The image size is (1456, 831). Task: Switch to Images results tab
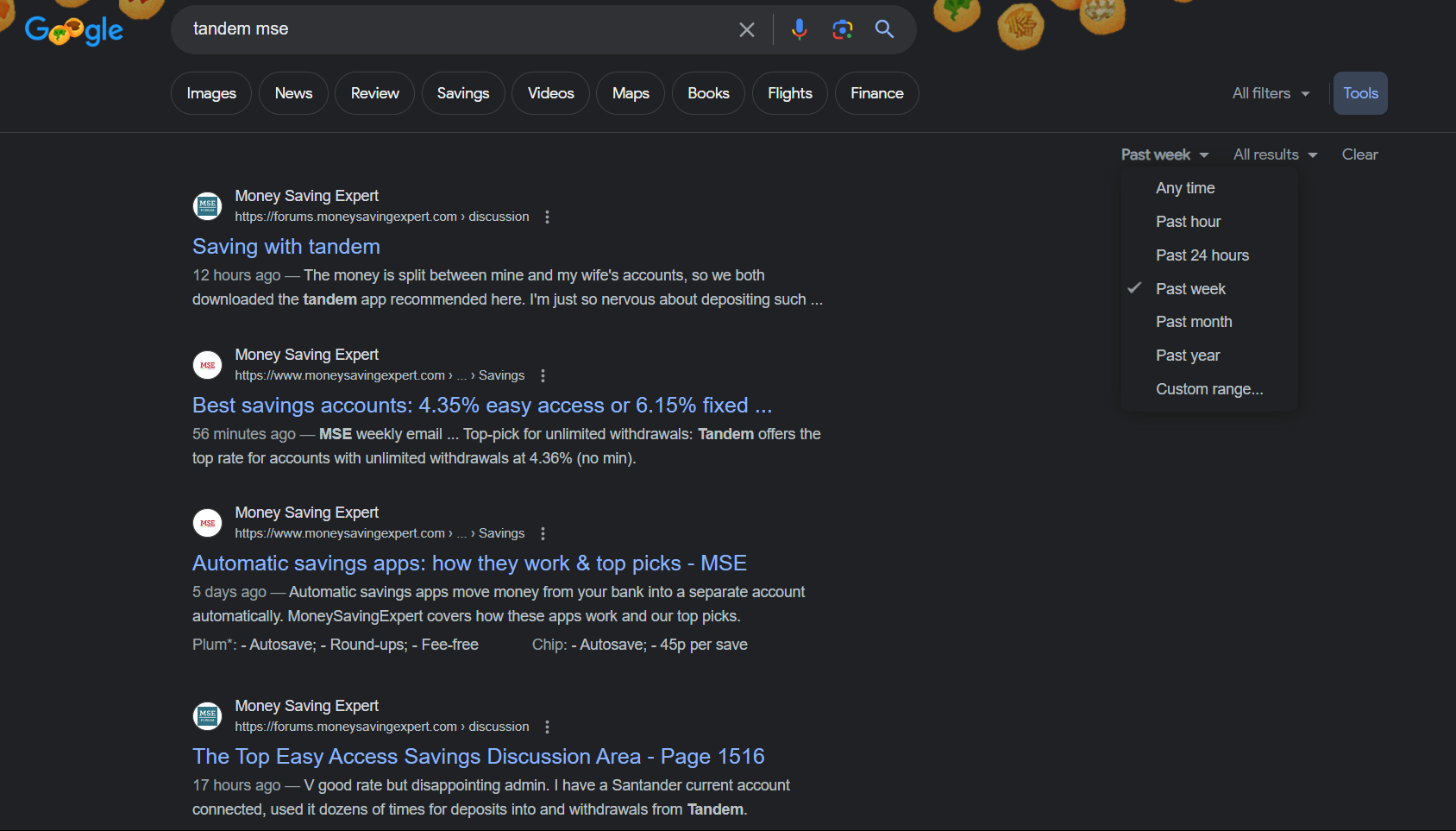pos(211,93)
